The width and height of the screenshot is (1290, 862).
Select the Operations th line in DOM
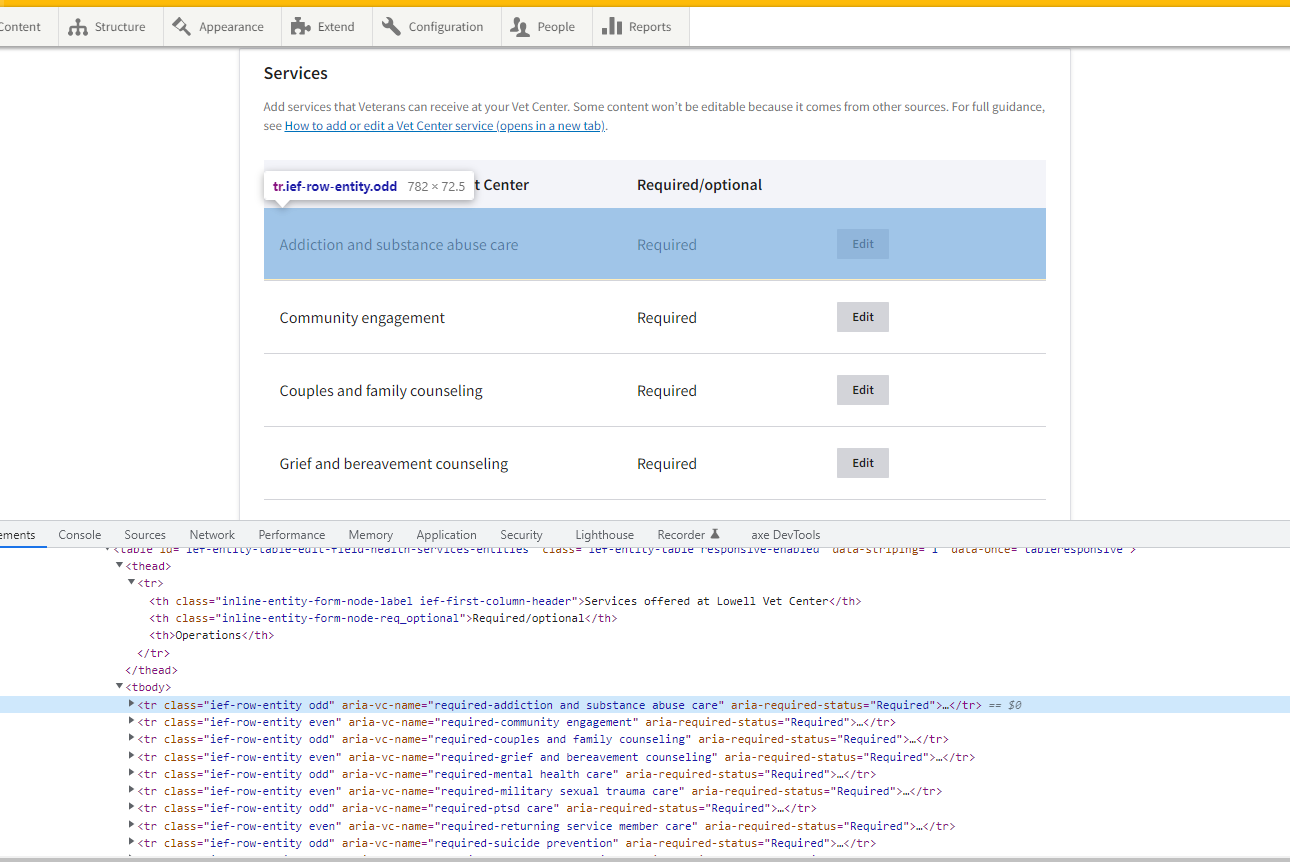pyautogui.click(x=211, y=635)
